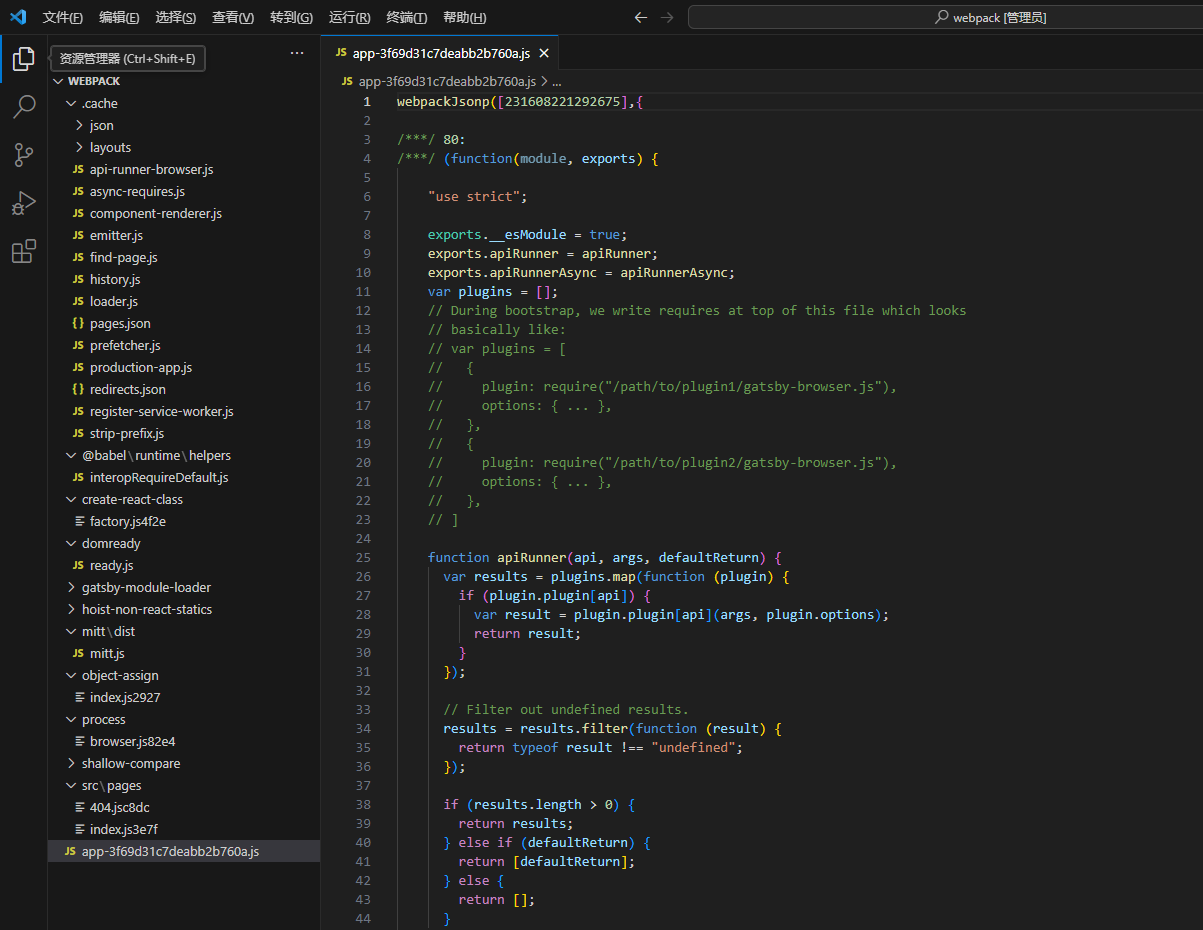
Task: Open 404.jsc8dc file
Action: coord(184,807)
